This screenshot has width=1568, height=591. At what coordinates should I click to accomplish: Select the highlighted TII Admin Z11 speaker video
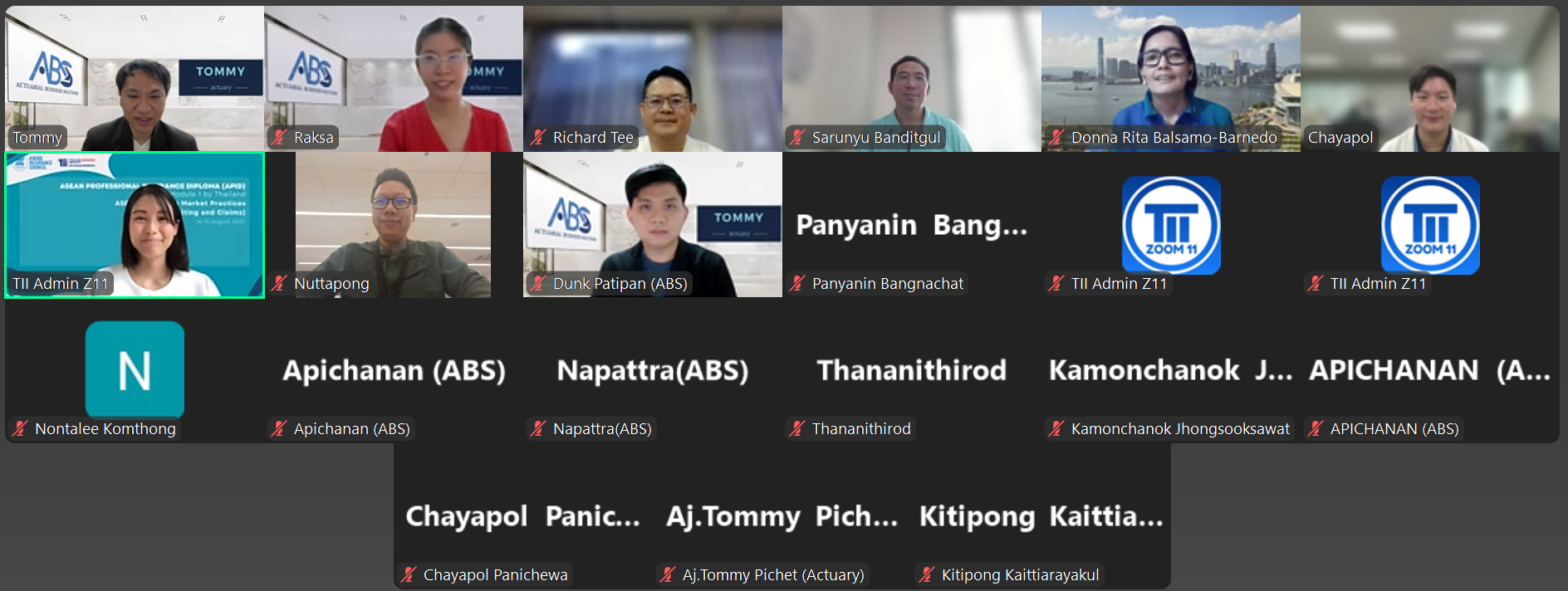click(x=135, y=225)
